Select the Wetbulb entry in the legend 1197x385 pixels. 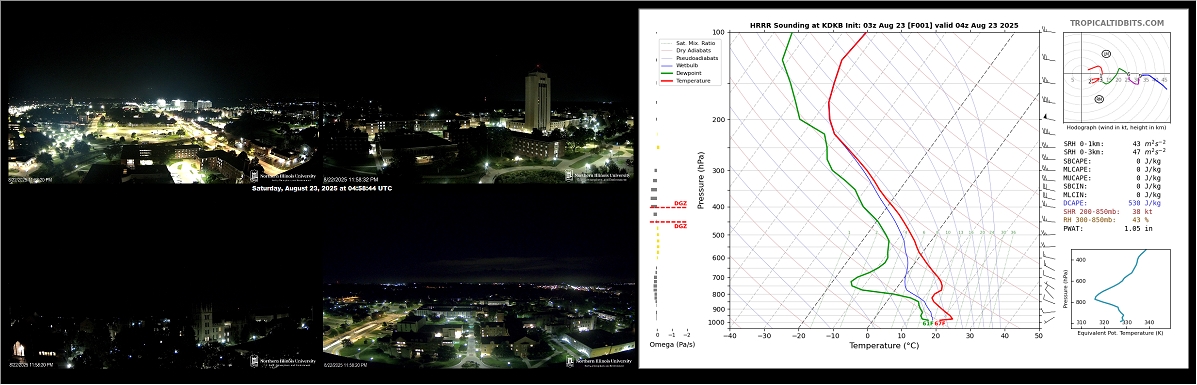point(683,66)
